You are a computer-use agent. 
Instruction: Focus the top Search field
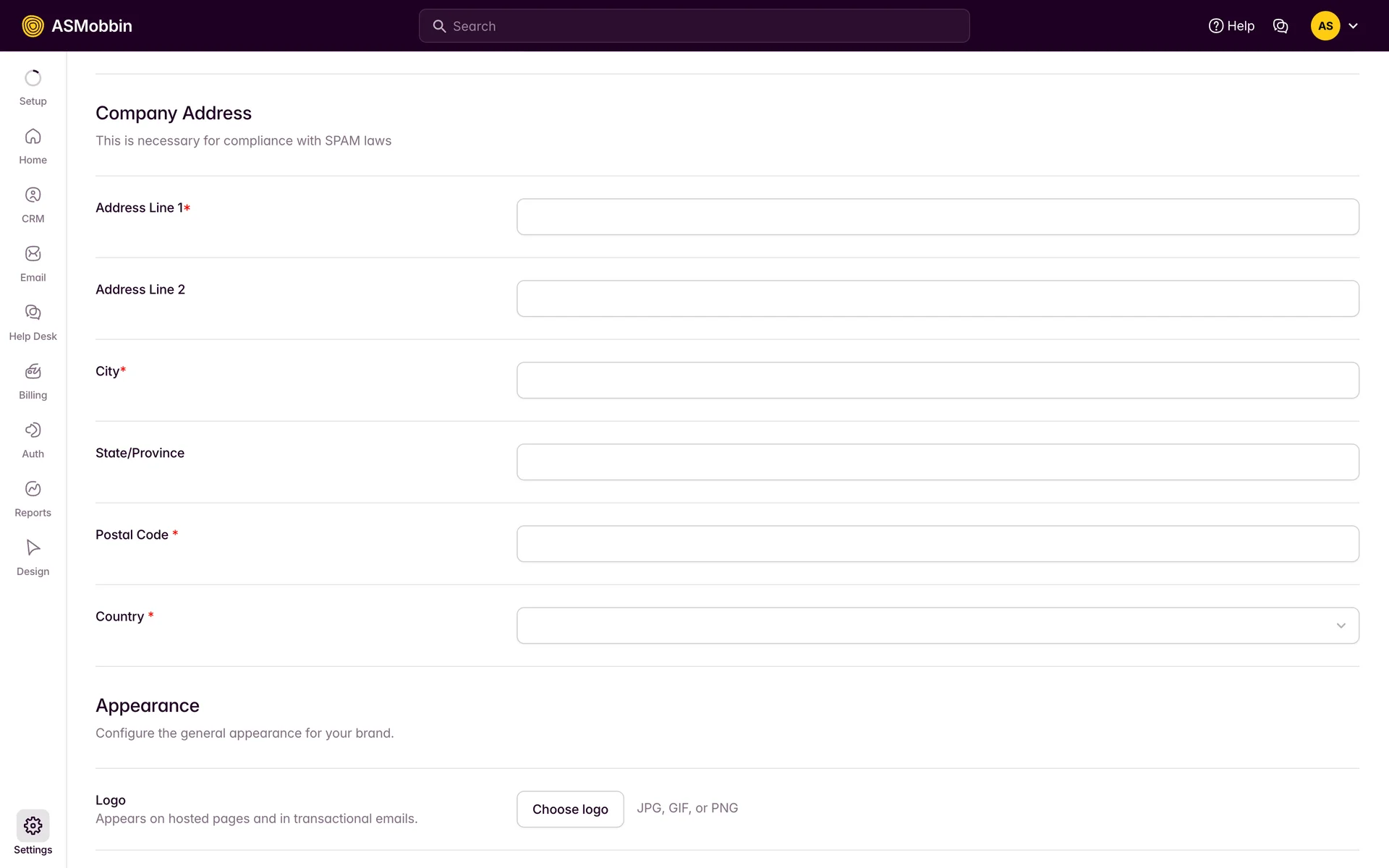click(694, 26)
